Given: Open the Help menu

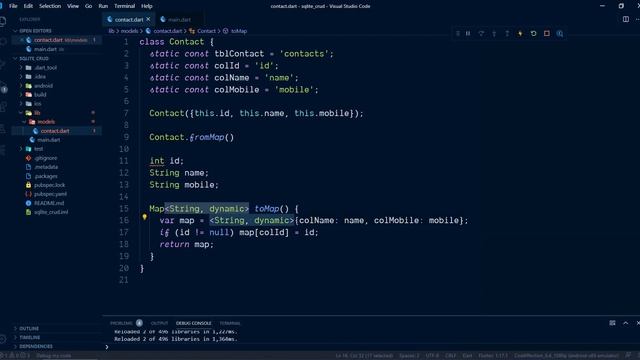Looking at the screenshot, I should (147, 6).
